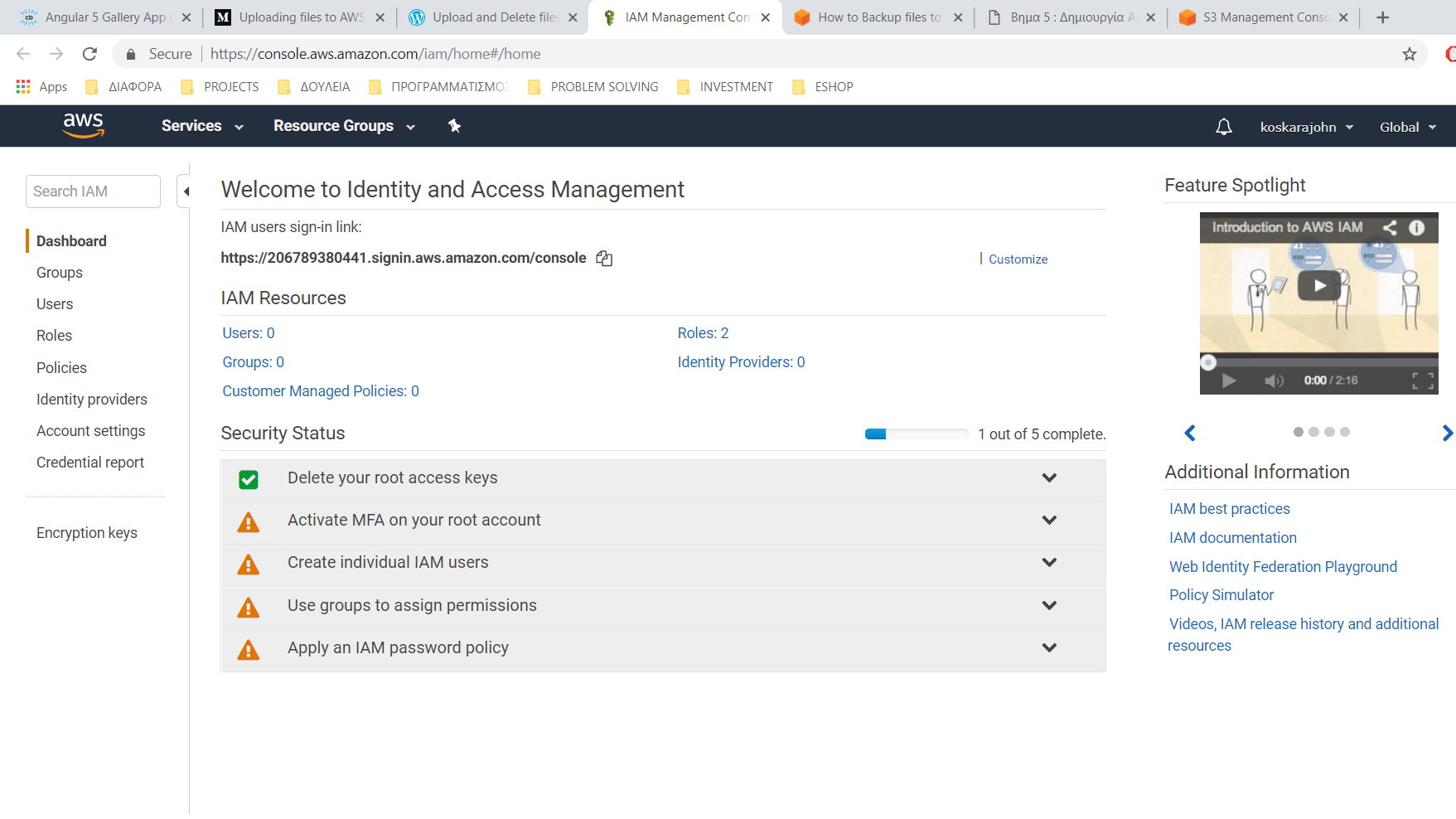
Task: Switch to S3 Management Console tab
Action: pos(1264,17)
